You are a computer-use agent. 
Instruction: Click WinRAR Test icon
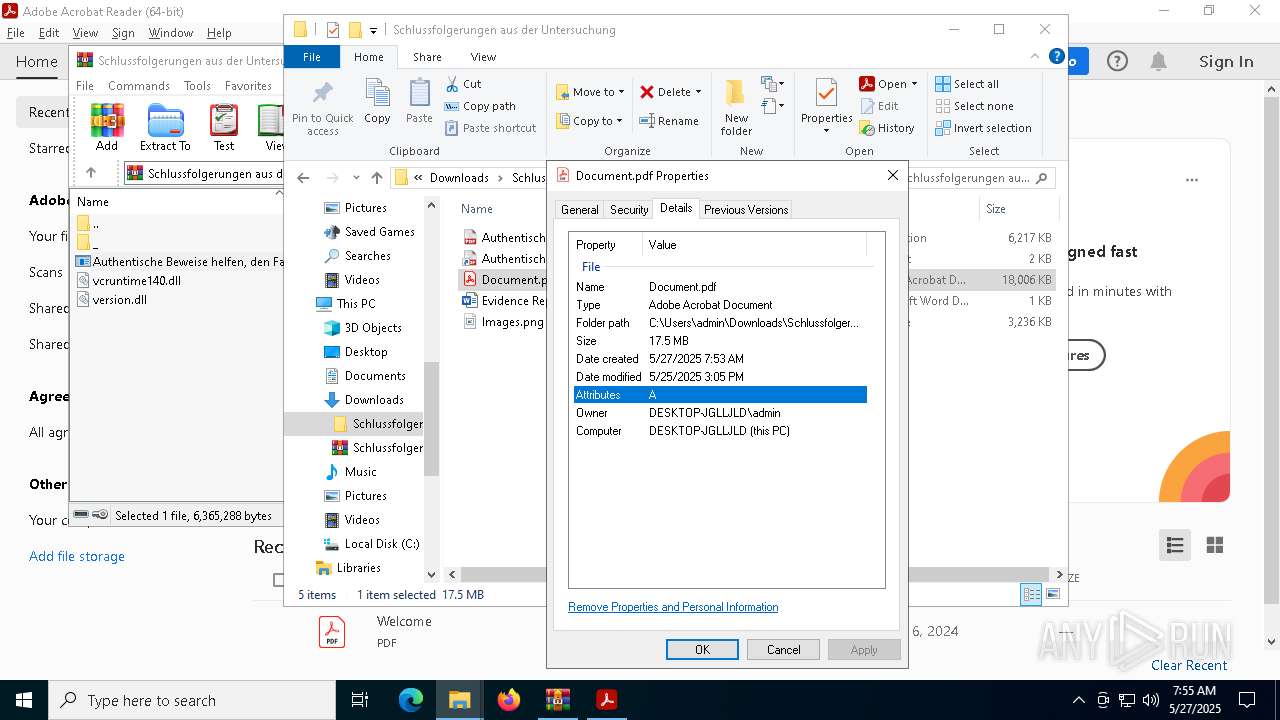[x=224, y=119]
